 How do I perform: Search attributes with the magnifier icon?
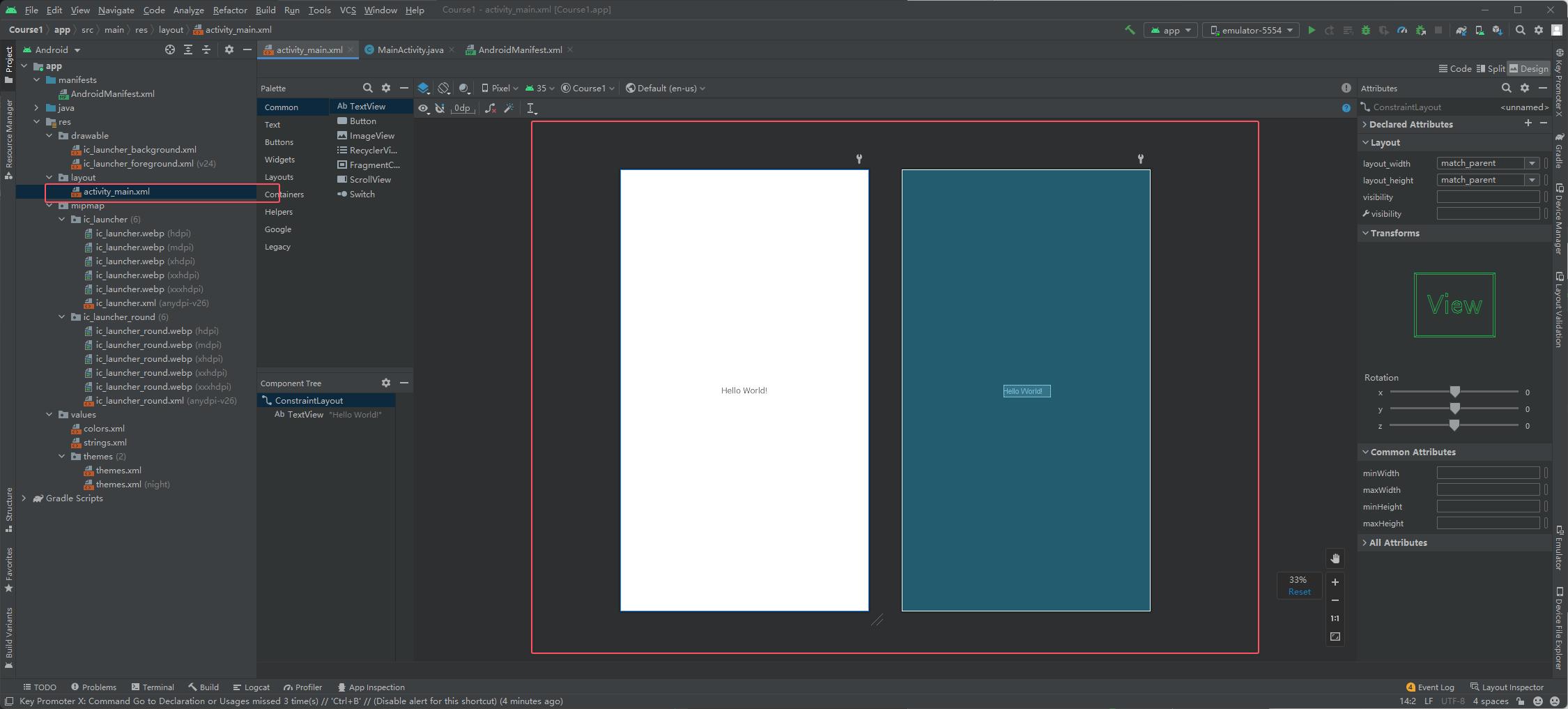point(1507,88)
